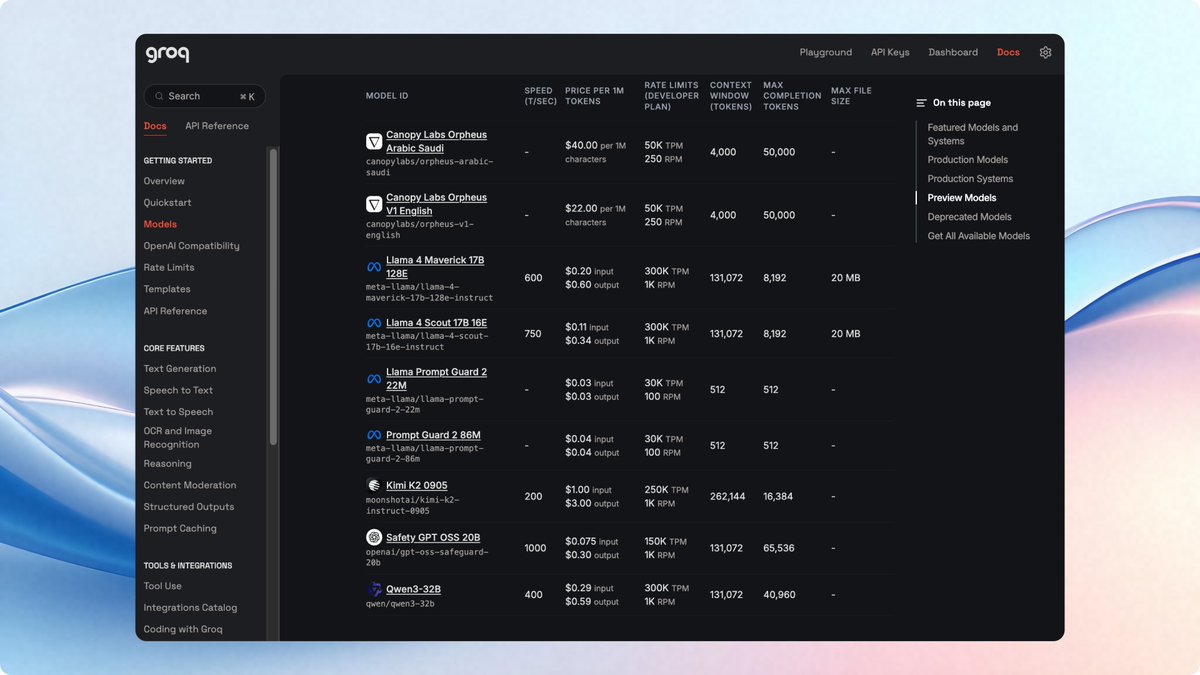Open Speech to Text docs
Viewport: 1200px width, 675px height.
(x=178, y=390)
